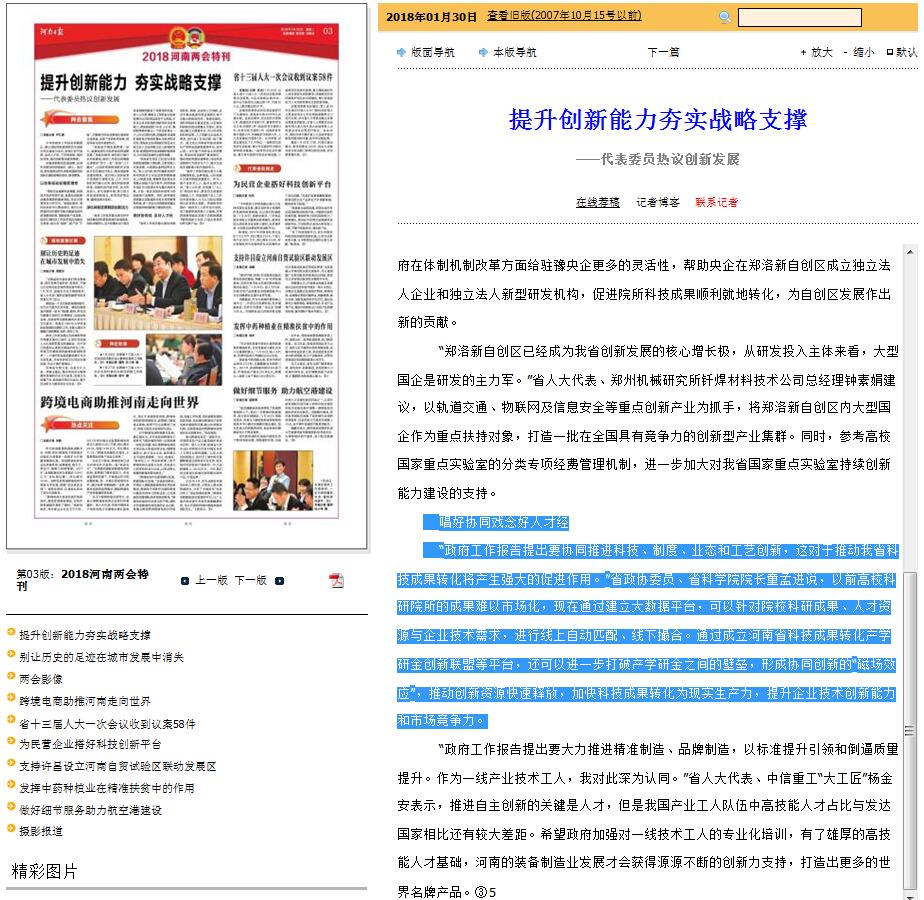This screenshot has height=900, width=924.
Task: Click the arrow icon before 本版导航
Action: (x=483, y=52)
